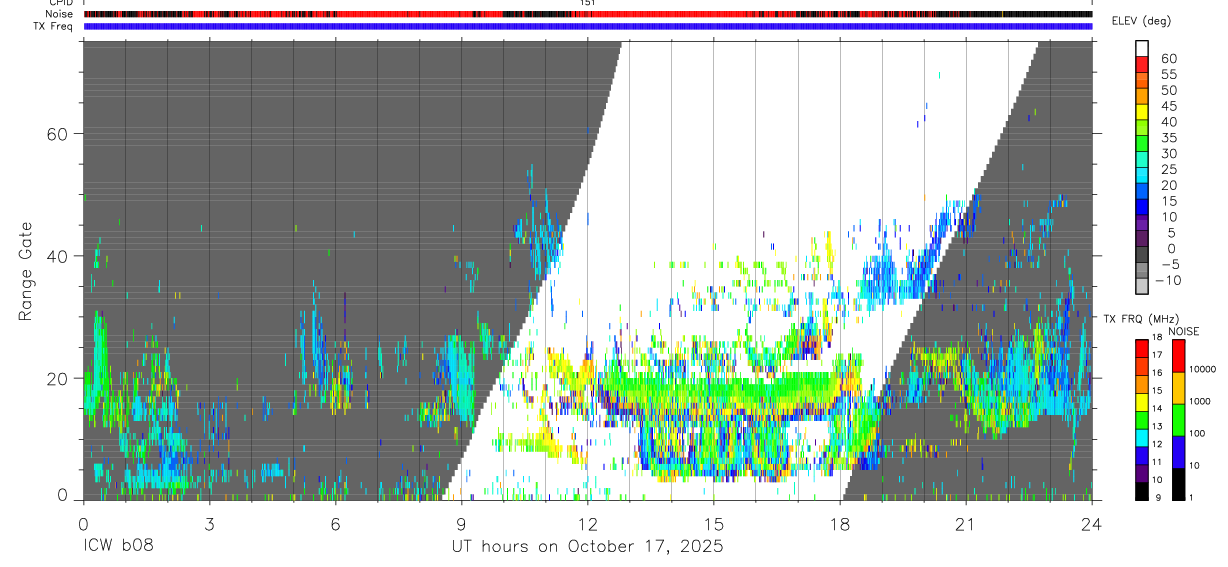Click the 'ELEV (deg)' colorbar title
Viewport: 1228px width, 567px height.
click(1140, 21)
